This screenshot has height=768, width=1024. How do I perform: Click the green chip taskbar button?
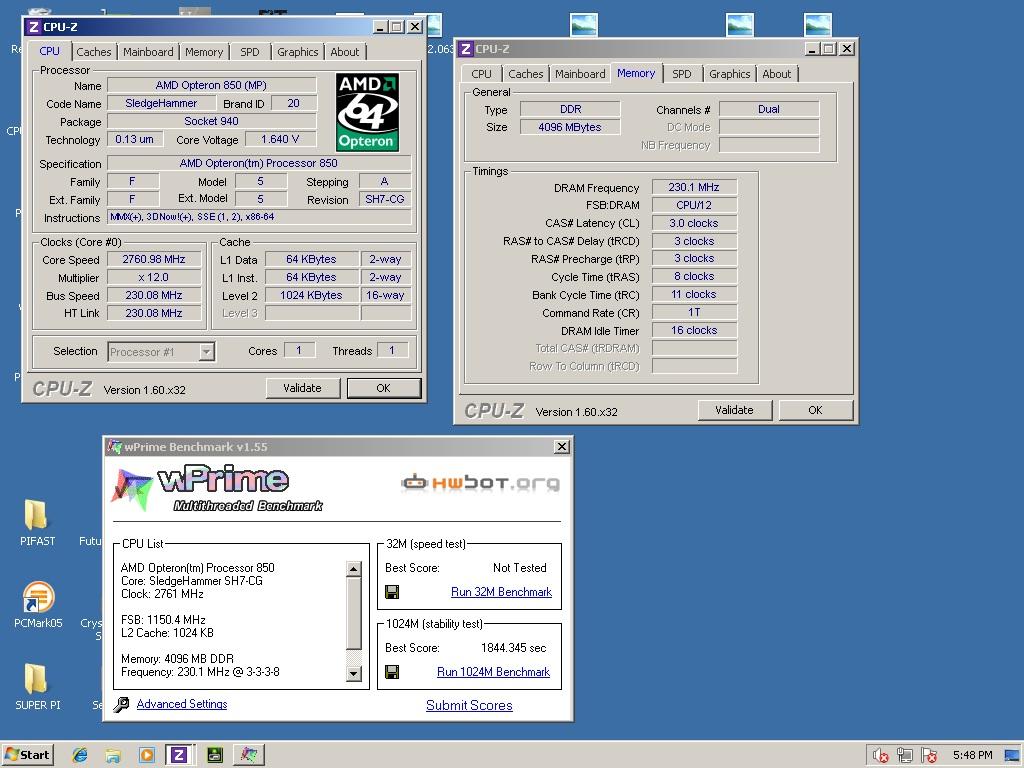[214, 755]
